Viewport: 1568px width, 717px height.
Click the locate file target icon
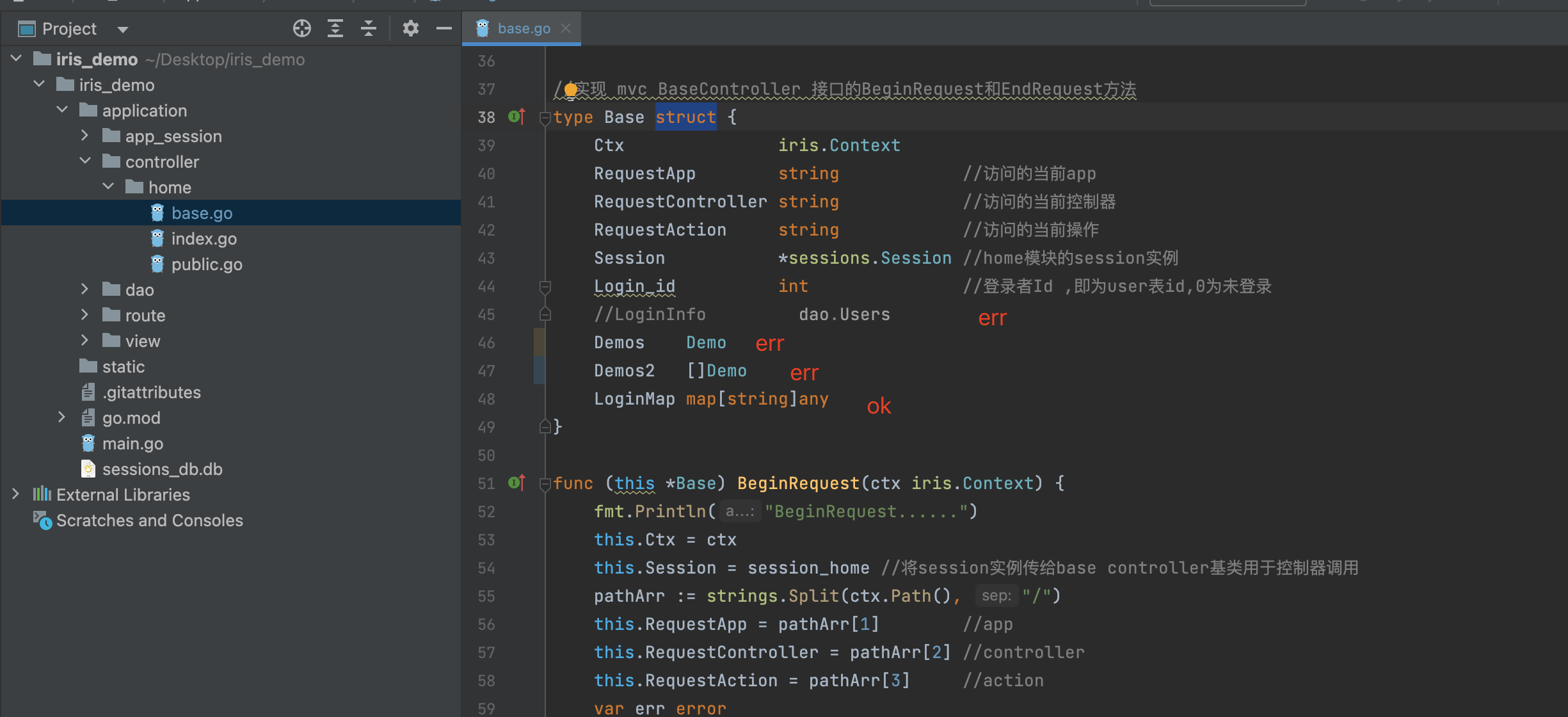[301, 28]
